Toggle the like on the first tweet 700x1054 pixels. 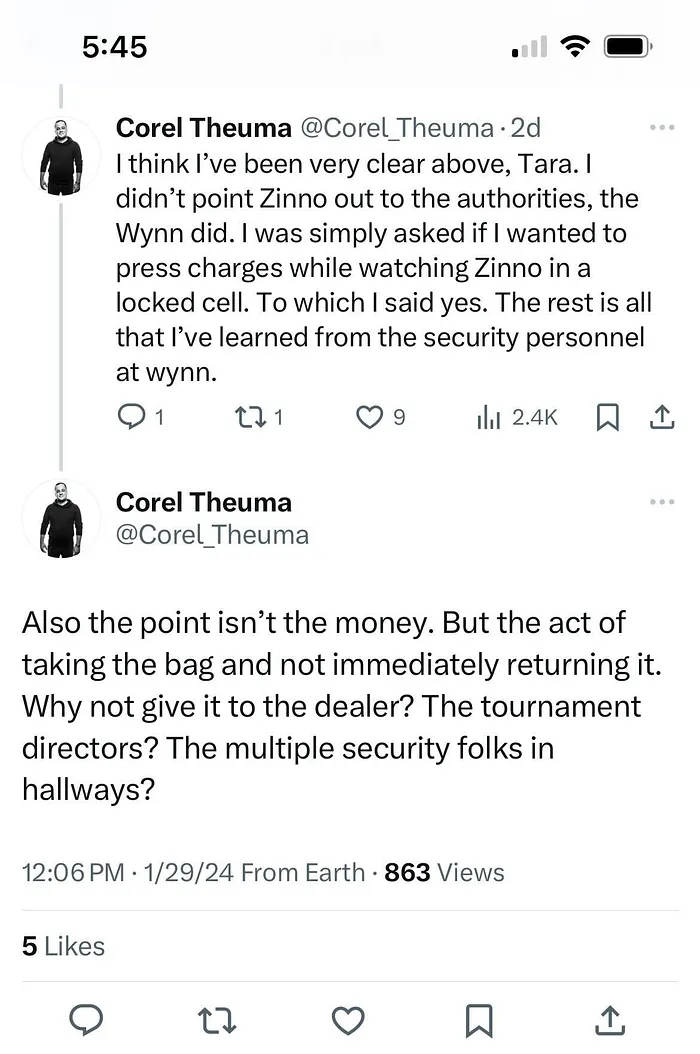369,417
